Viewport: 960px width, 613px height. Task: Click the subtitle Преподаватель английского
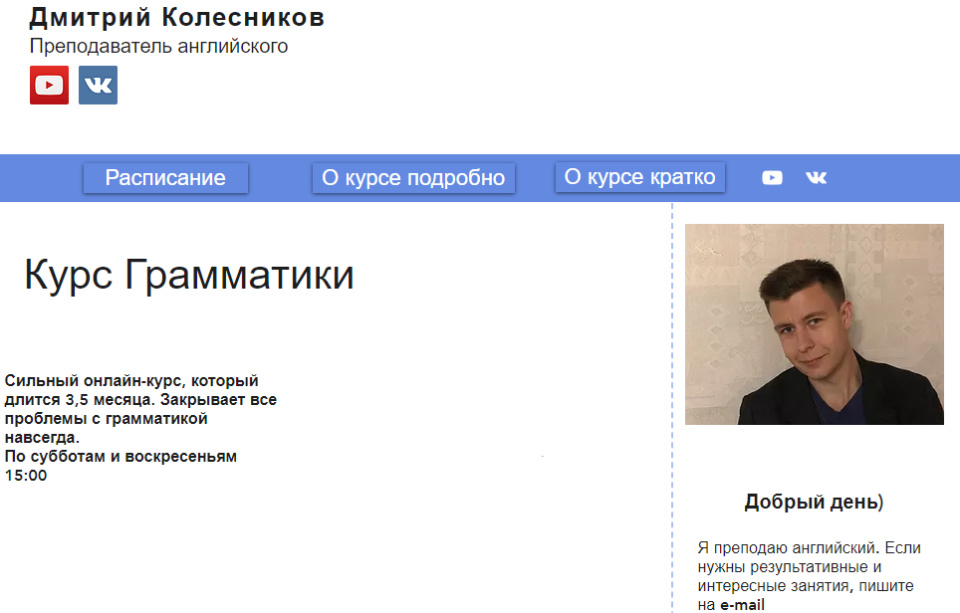coord(159,47)
